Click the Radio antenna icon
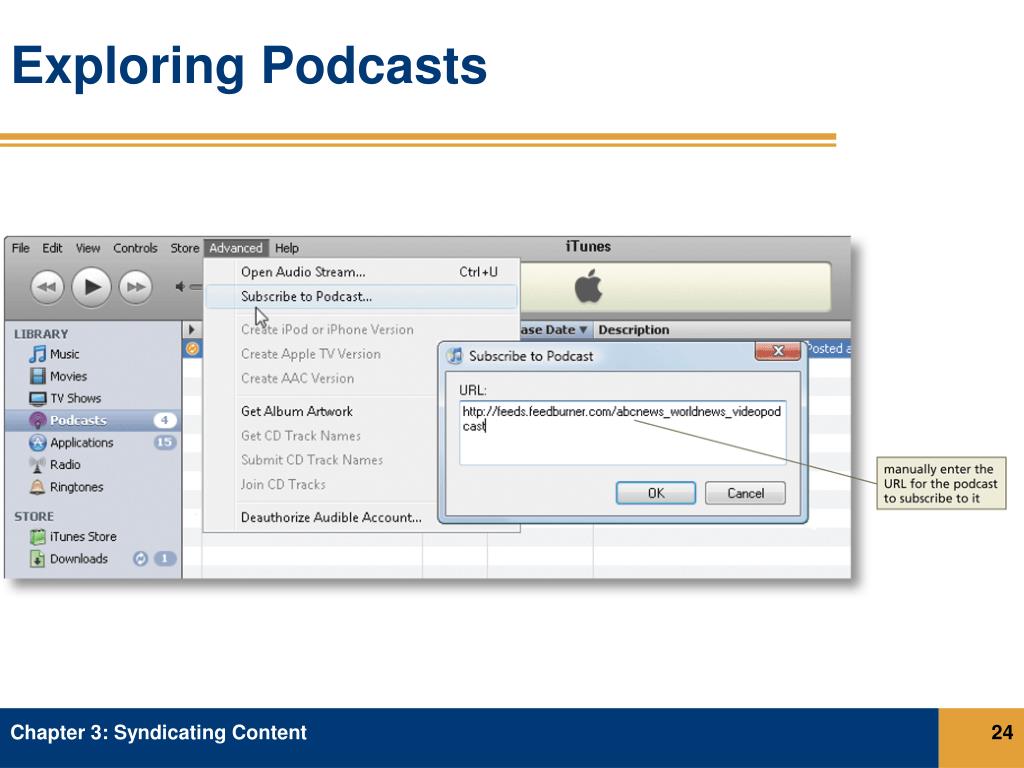This screenshot has height=768, width=1024. click(37, 465)
